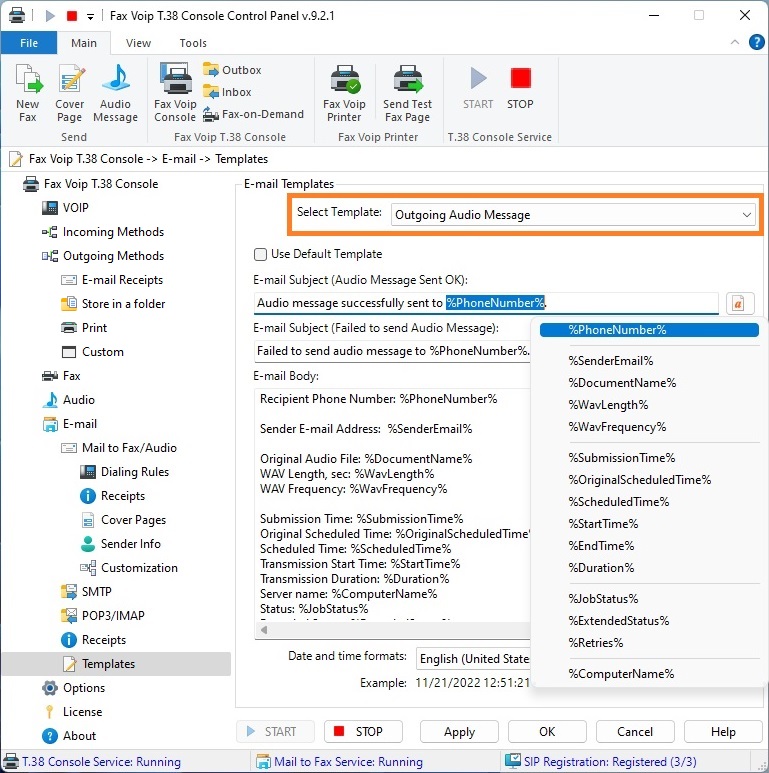Select Incoming Methods tree node

(103, 232)
